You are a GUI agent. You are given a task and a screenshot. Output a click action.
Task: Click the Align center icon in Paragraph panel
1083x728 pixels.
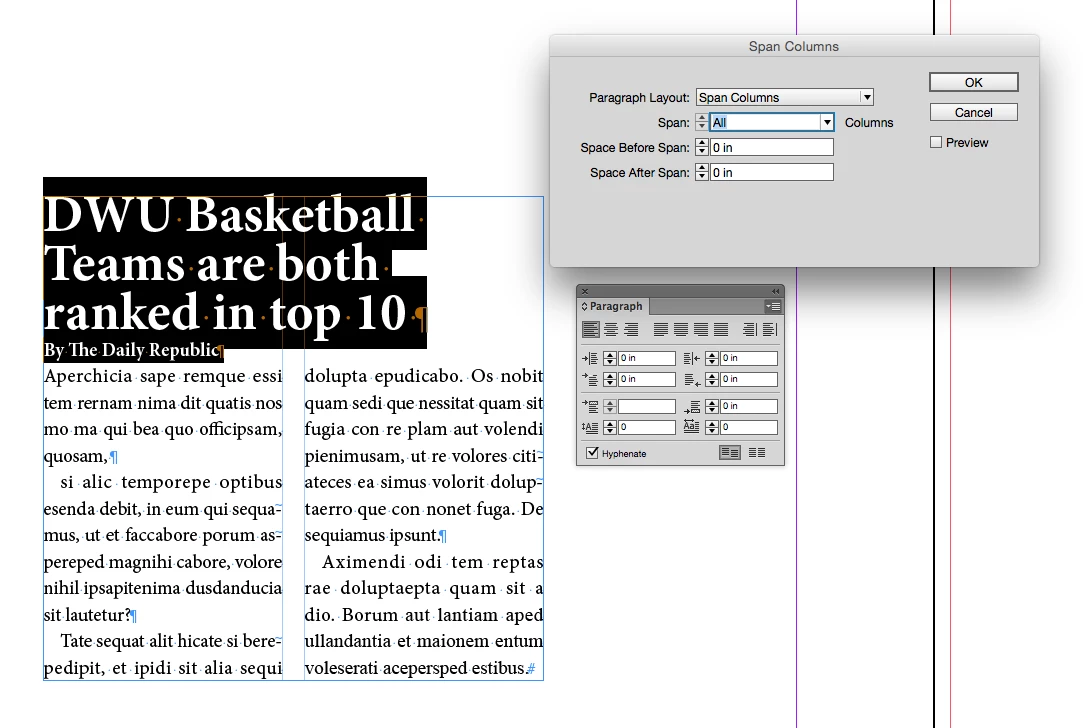click(x=611, y=329)
